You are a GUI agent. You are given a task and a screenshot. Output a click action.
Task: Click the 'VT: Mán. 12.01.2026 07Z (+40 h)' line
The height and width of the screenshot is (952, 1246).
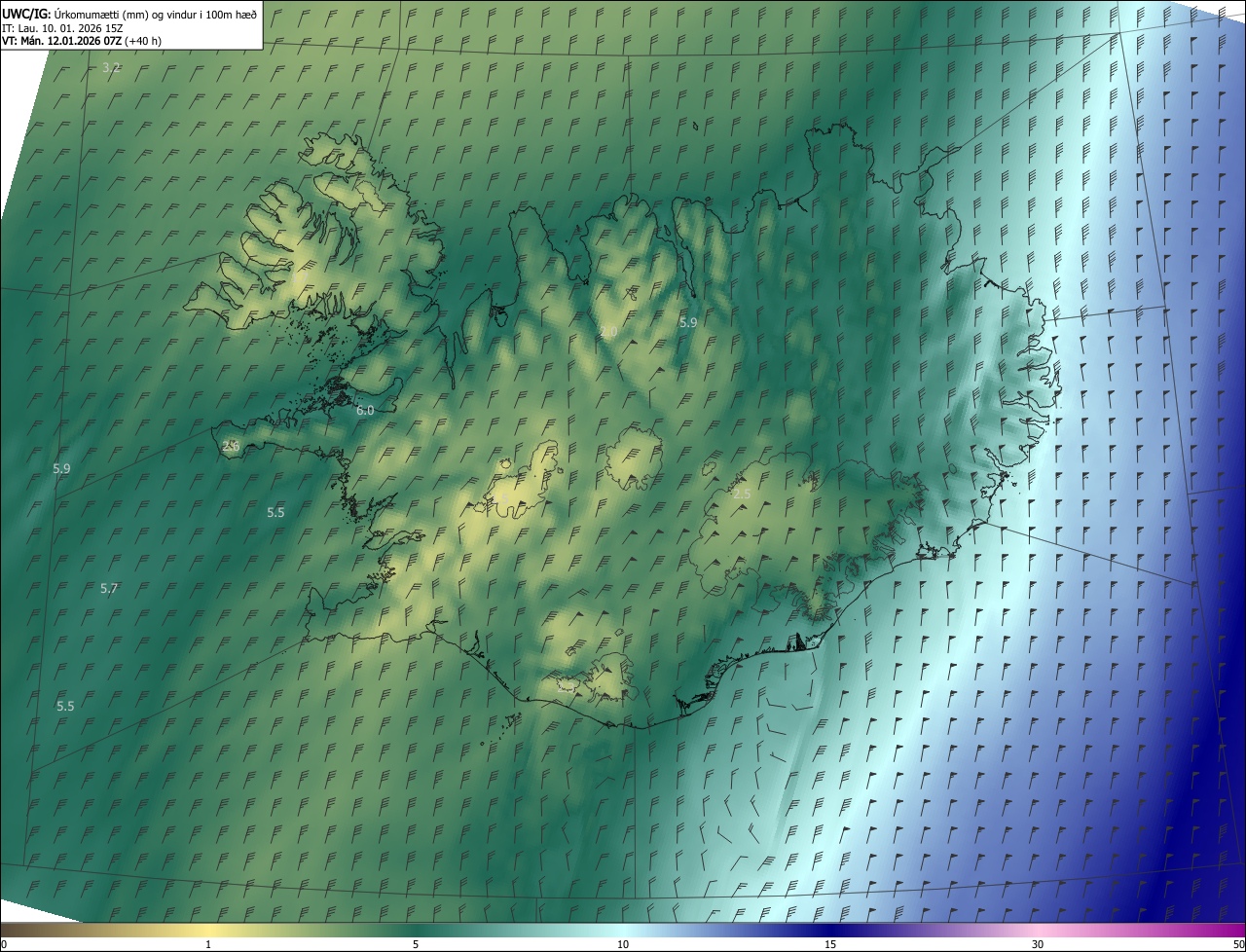coord(82,41)
